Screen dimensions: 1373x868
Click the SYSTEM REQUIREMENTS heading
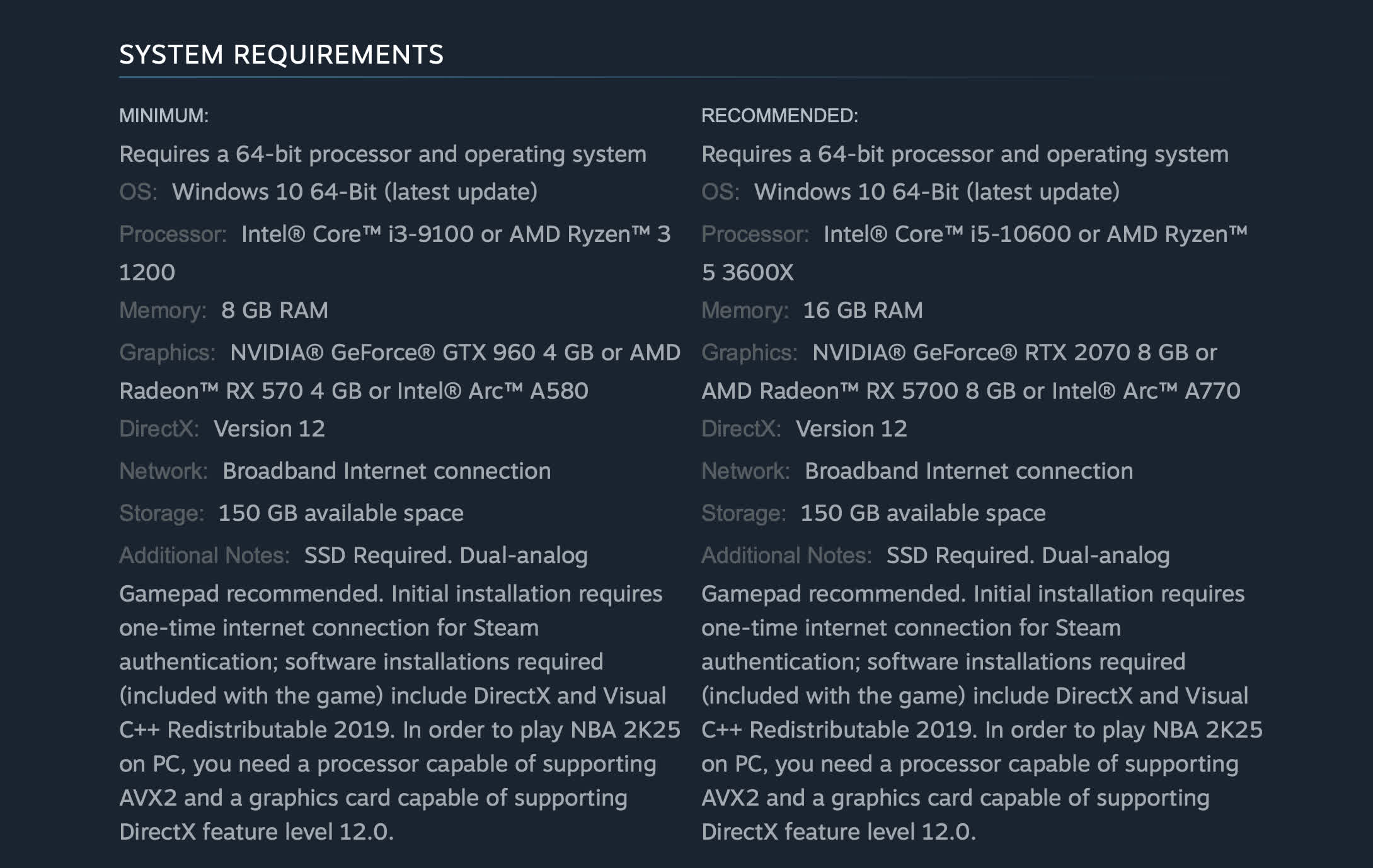click(282, 55)
